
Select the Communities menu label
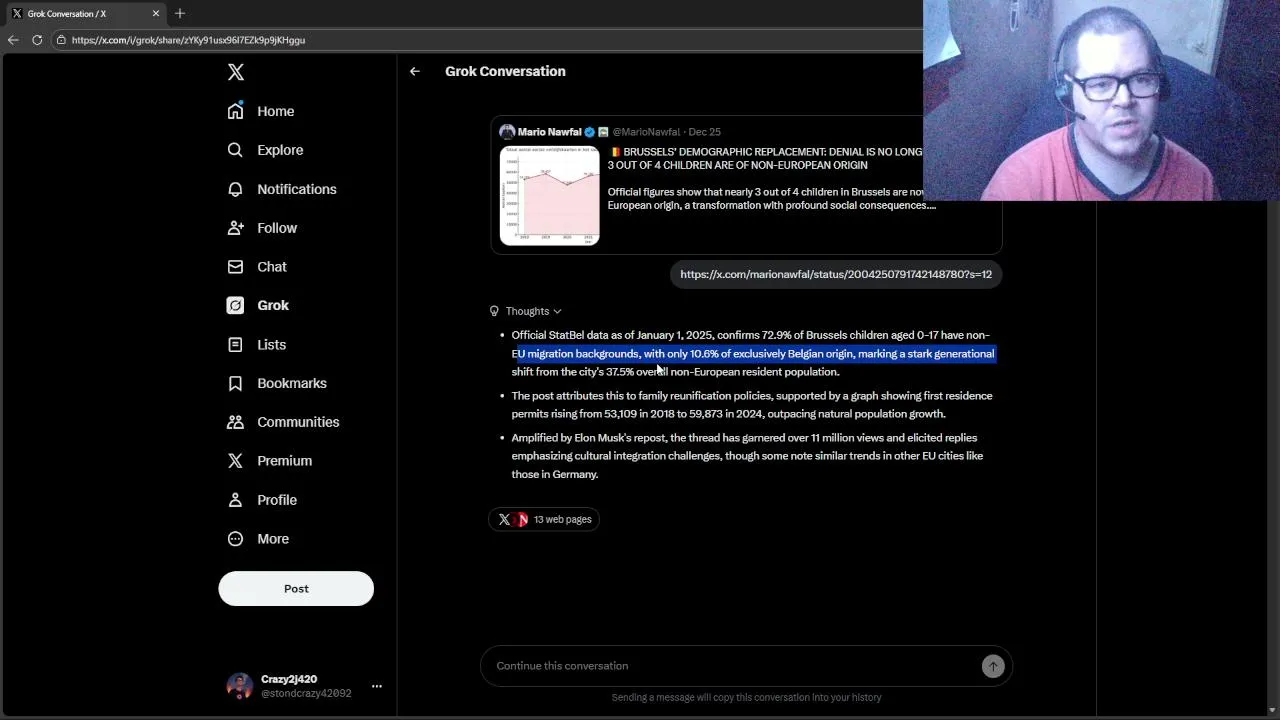298,422
